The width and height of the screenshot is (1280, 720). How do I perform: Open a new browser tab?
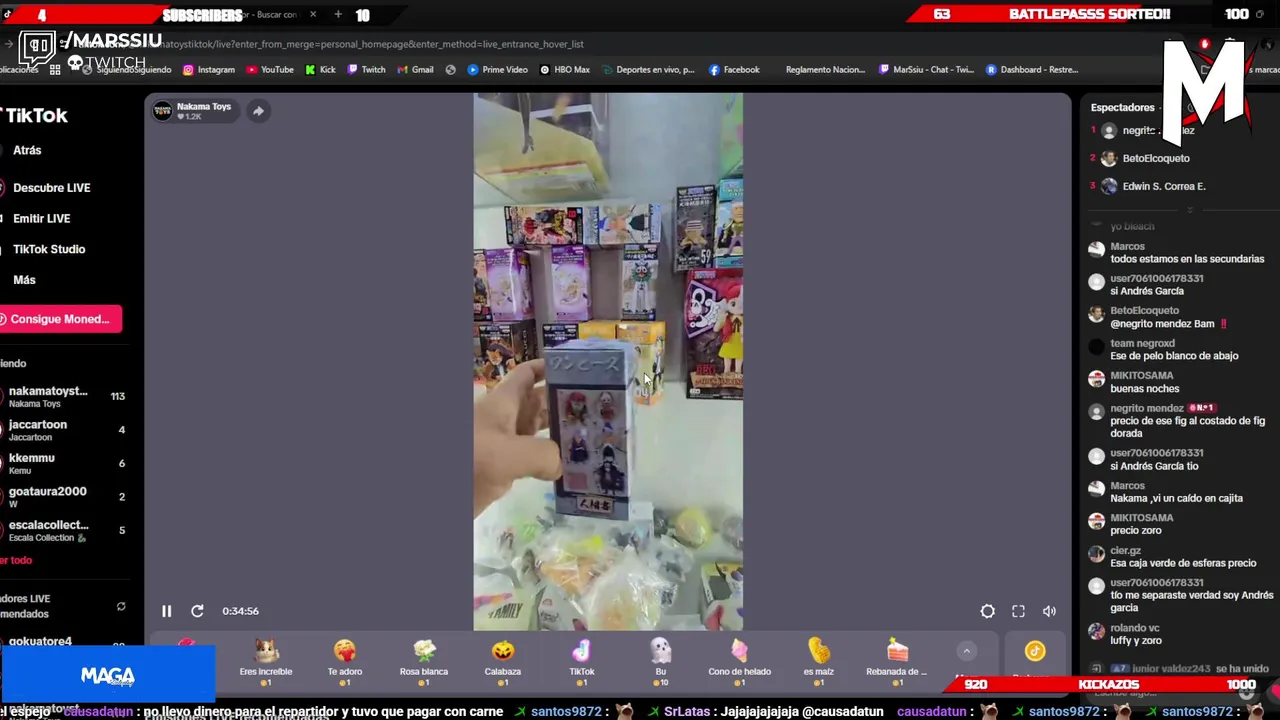tap(338, 14)
